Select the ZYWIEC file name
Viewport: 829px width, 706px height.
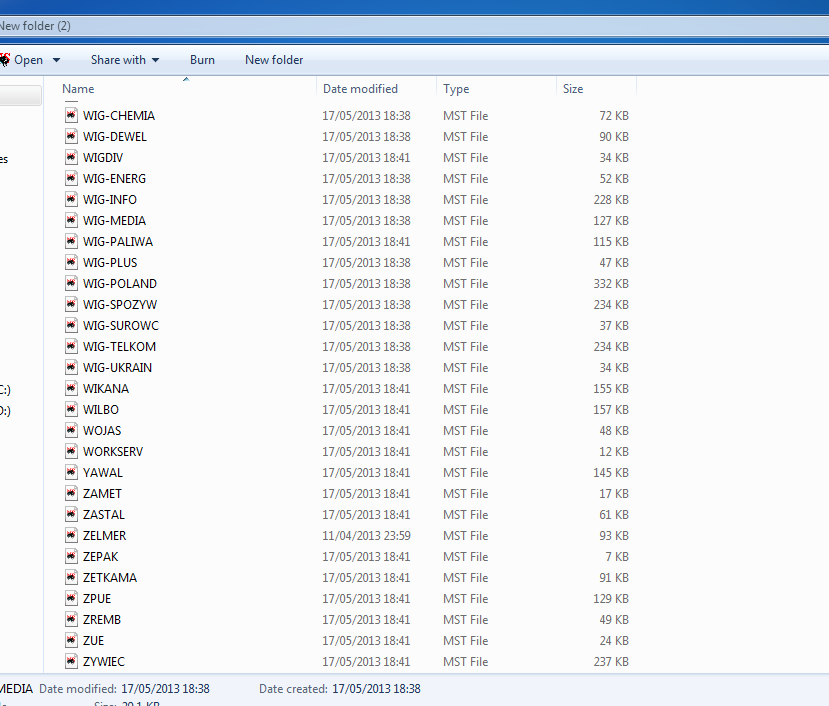[104, 662]
